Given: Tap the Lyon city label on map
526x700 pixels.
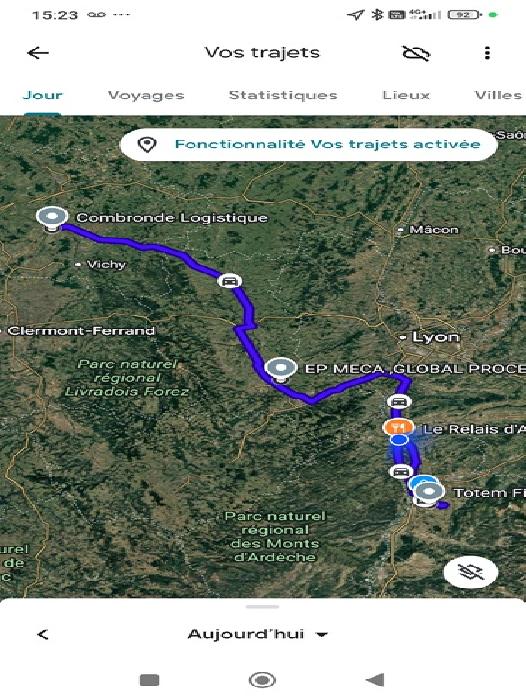Looking at the screenshot, I should 435,337.
